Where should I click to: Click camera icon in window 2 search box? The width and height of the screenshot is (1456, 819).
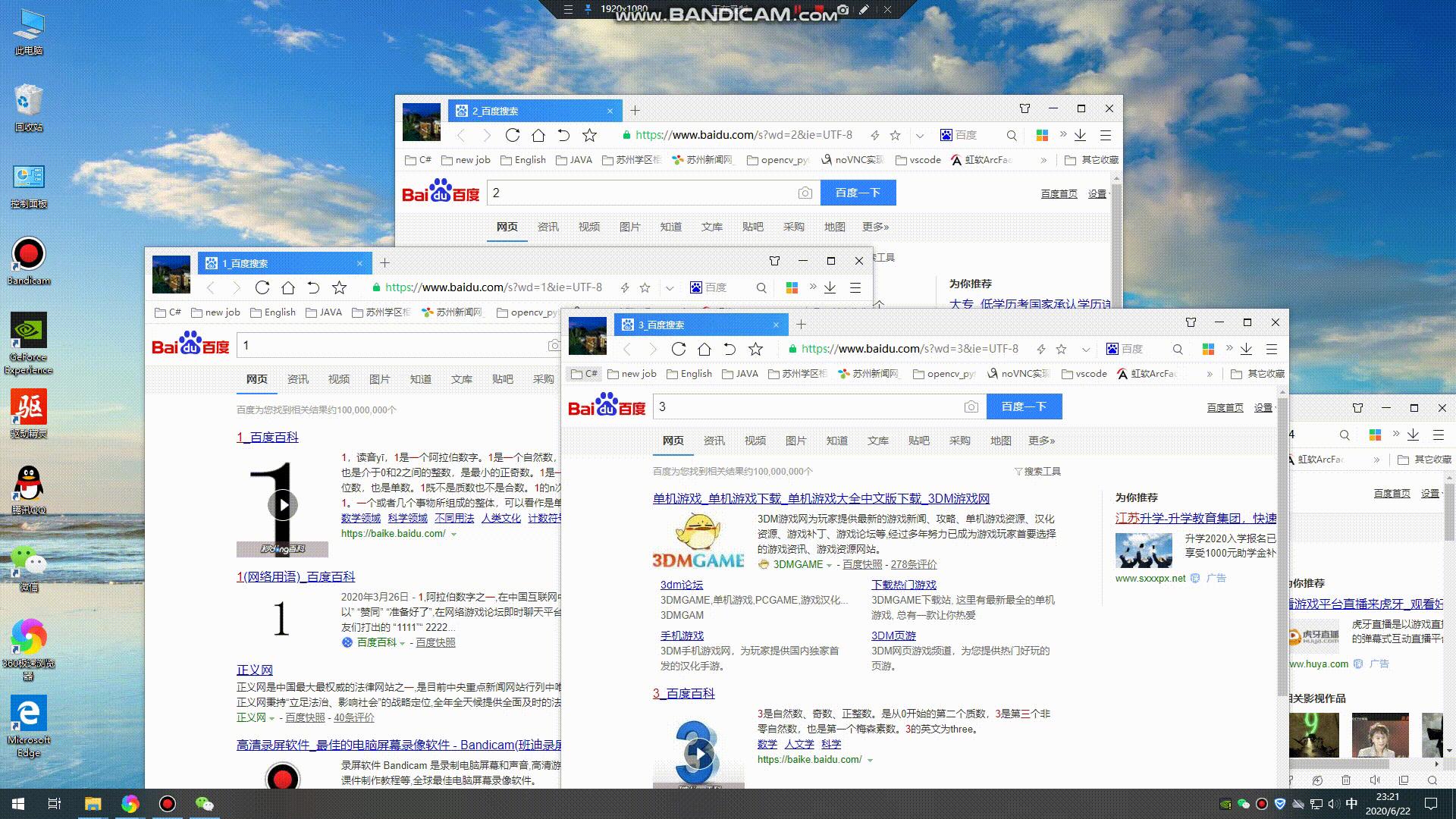click(805, 193)
